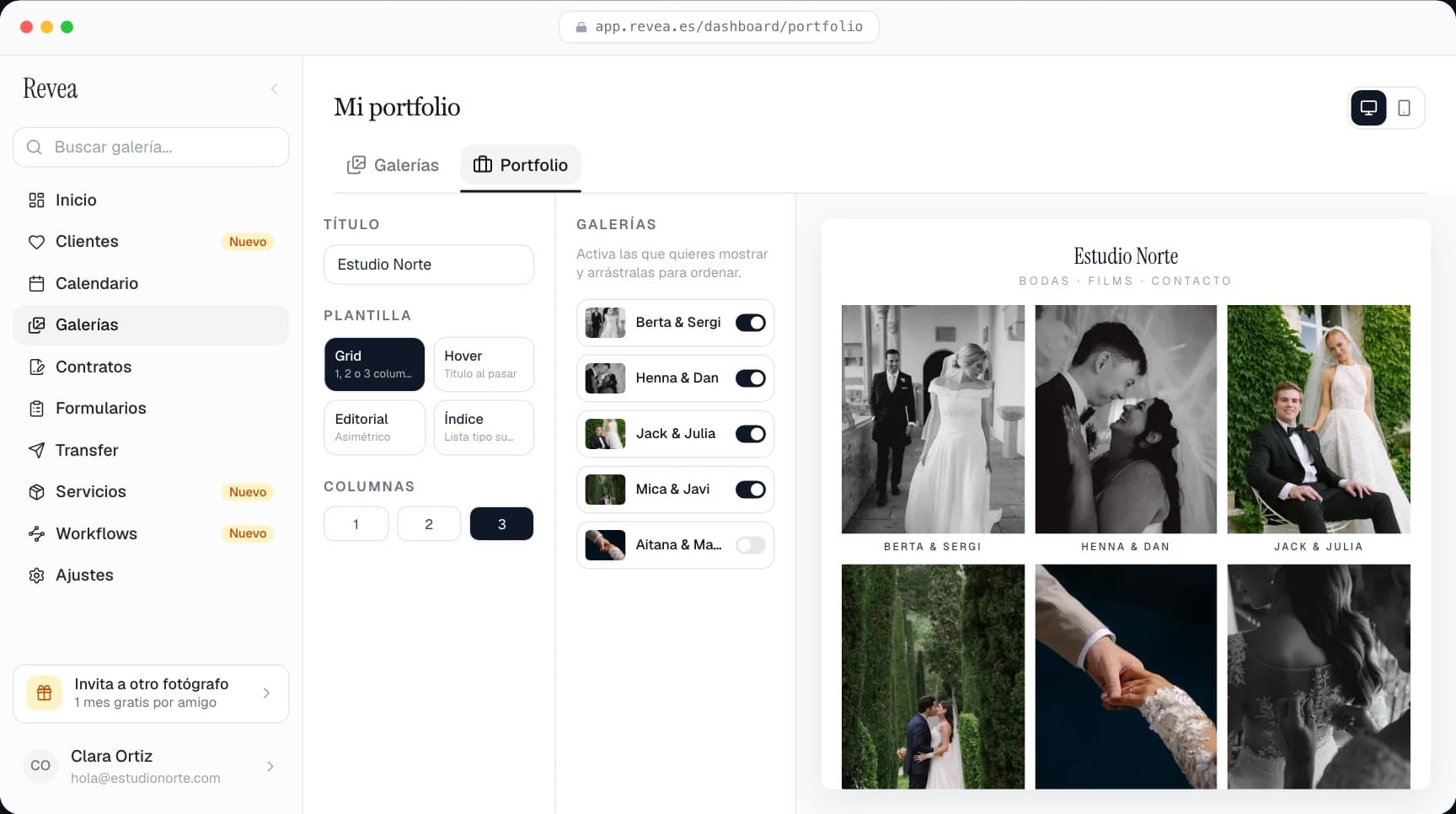The height and width of the screenshot is (814, 1456).
Task: Open the Clara Ortiz account chevron
Action: (x=270, y=766)
